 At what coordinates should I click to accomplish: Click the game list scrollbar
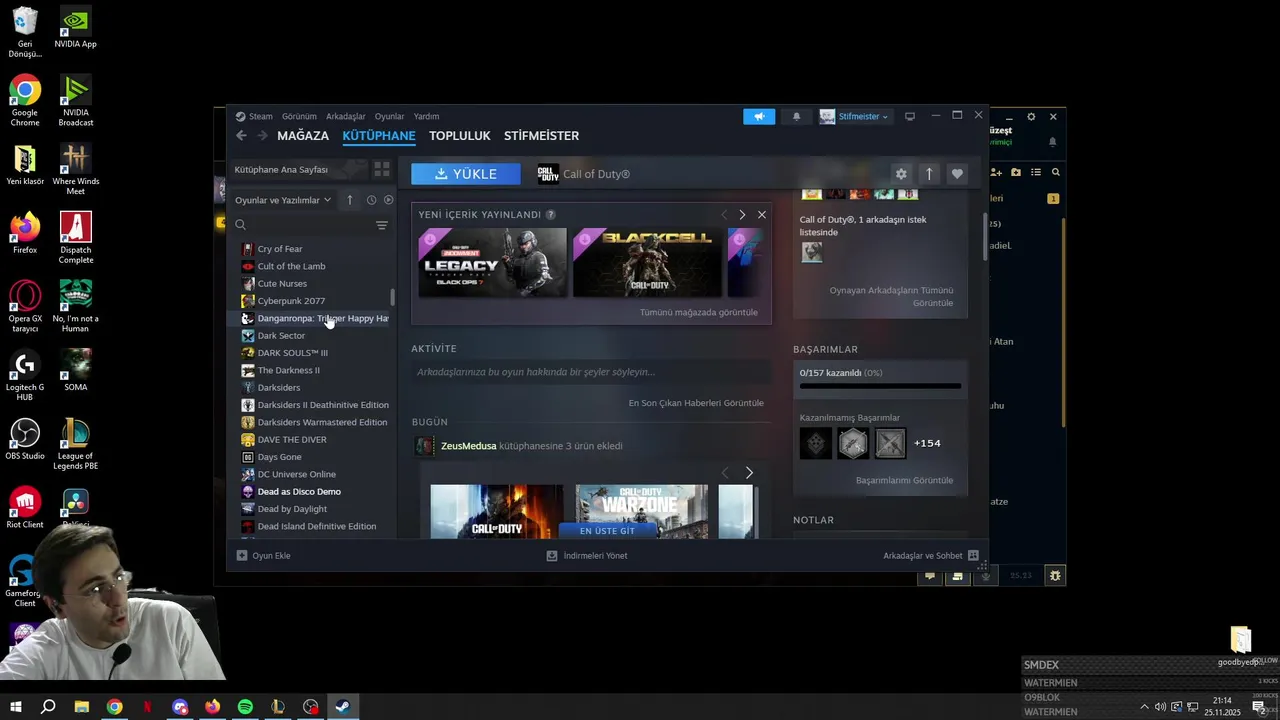[392, 297]
